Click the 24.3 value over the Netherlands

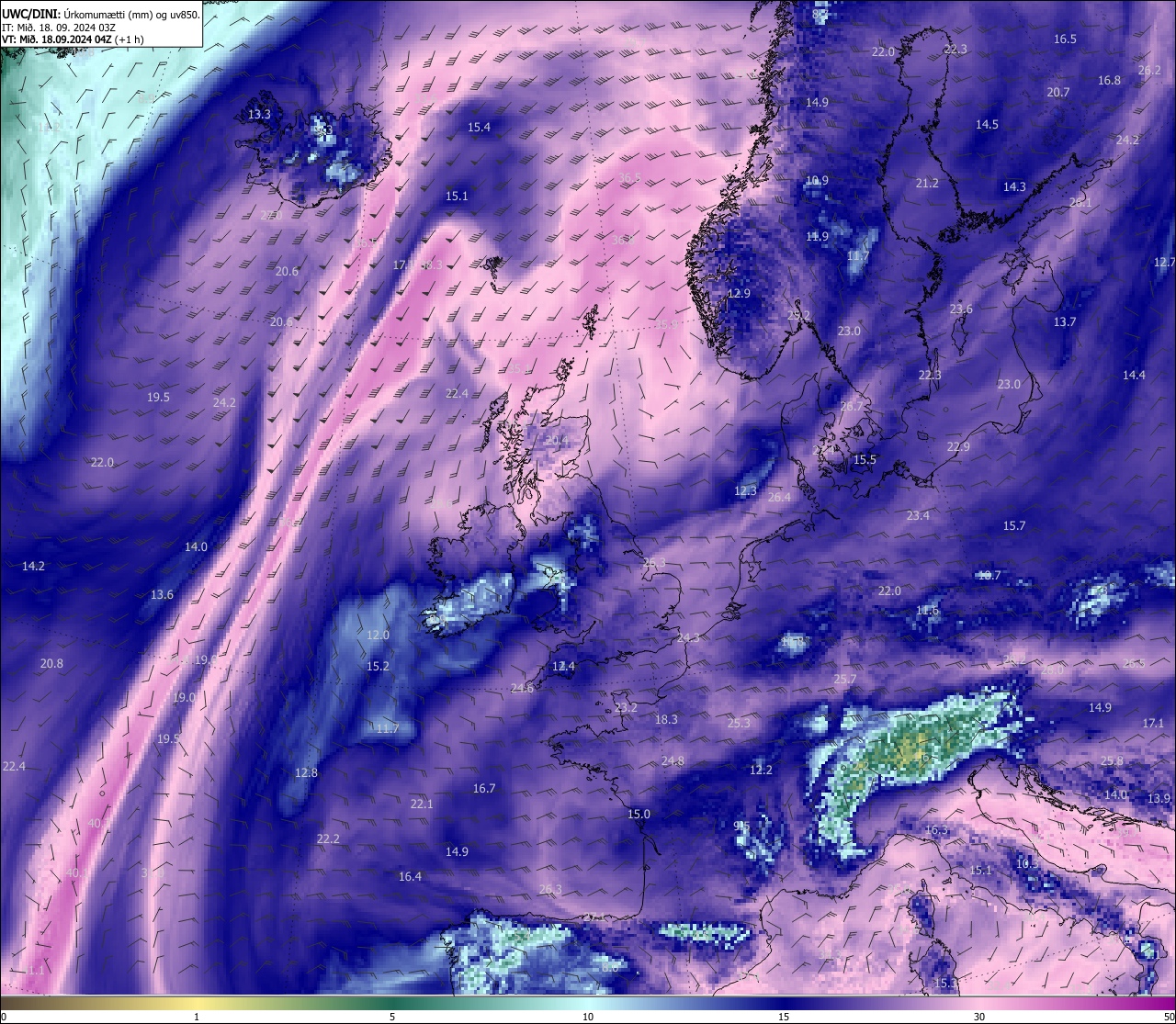point(688,638)
